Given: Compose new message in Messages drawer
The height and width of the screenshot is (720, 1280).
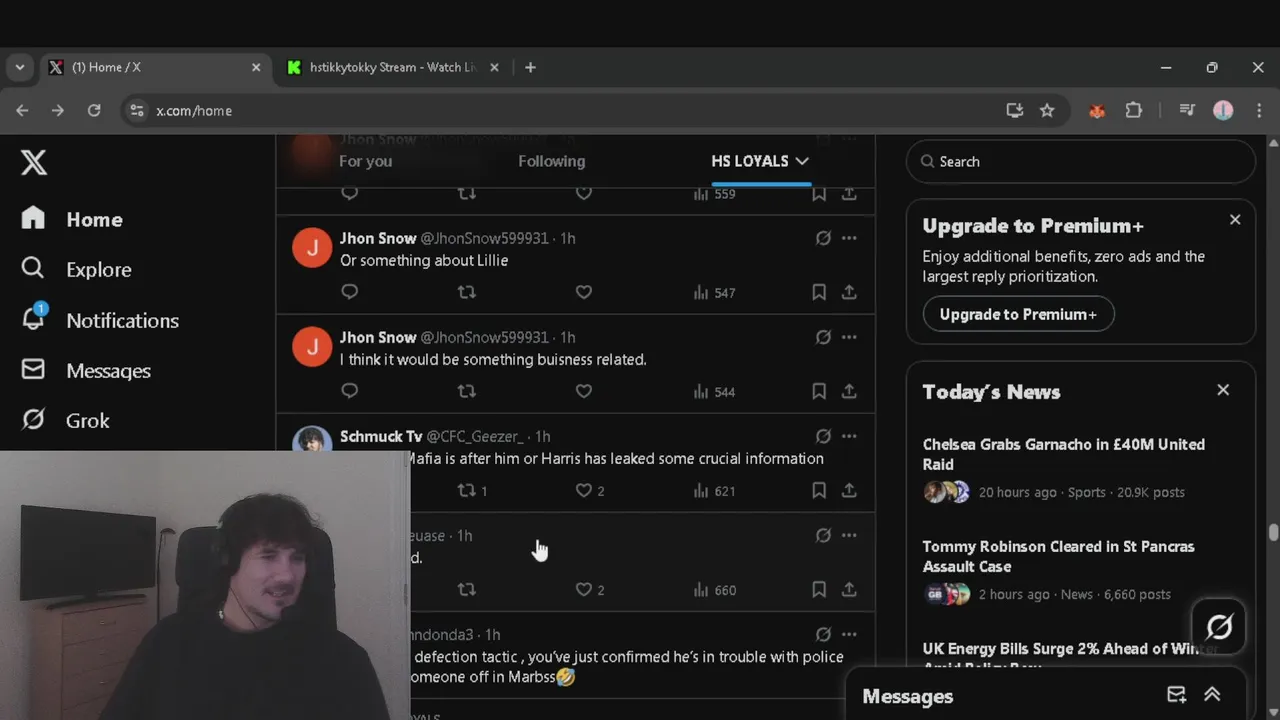Looking at the screenshot, I should (1177, 695).
